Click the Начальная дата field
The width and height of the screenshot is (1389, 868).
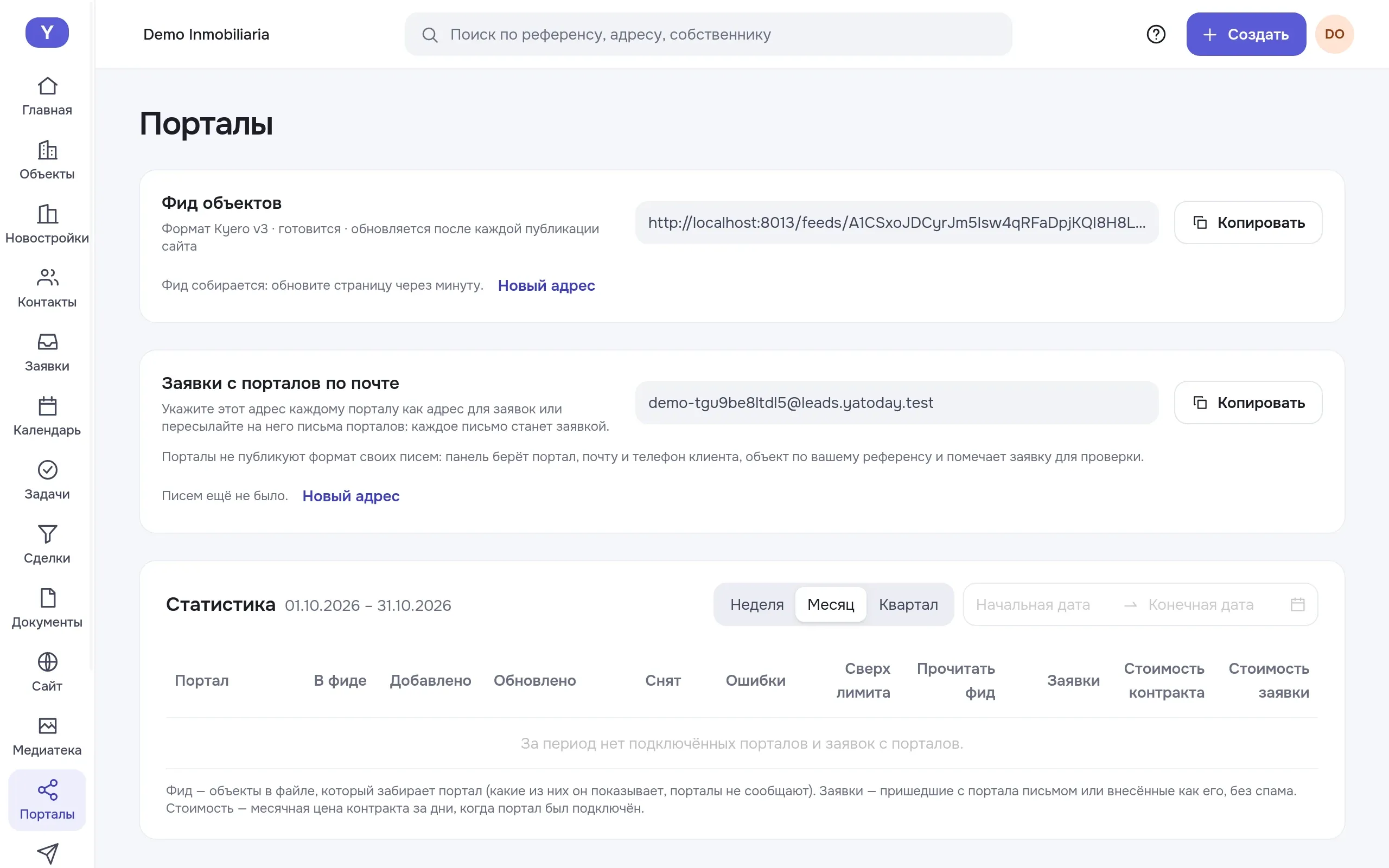(1042, 605)
